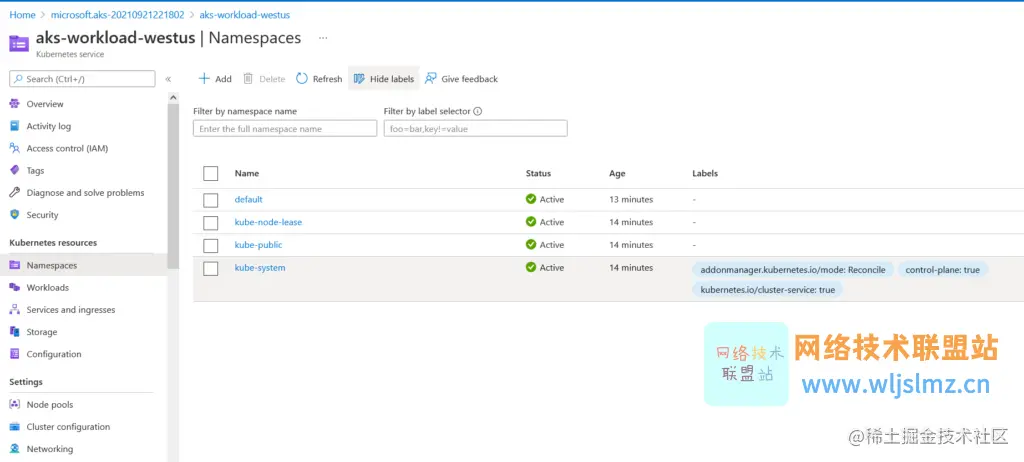Click the Hide labels tag icon
The image size is (1024, 462).
359,78
